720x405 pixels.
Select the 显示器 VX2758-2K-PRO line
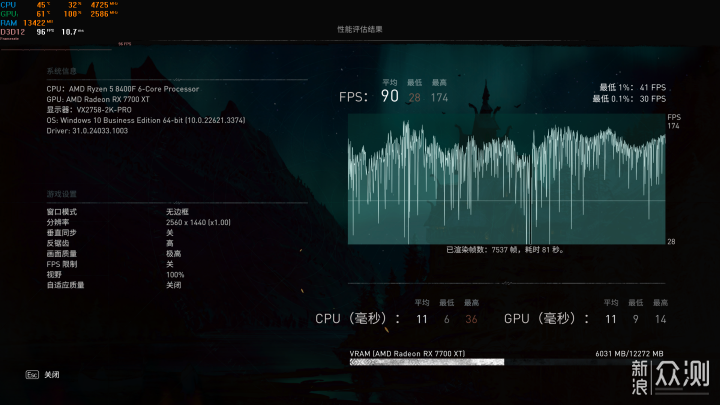[x=89, y=110]
